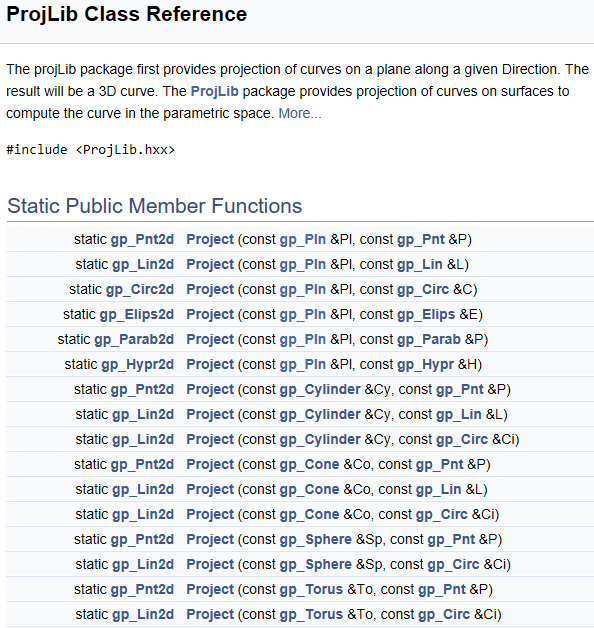
Task: Open Project for gp_Pln and gp_Lin
Action: 210,265
